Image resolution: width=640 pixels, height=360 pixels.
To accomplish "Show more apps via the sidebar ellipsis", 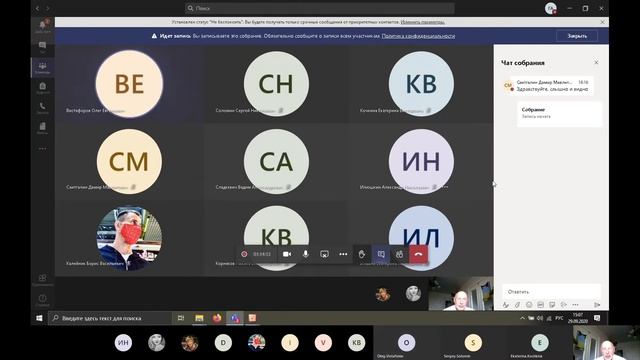I will (42, 149).
